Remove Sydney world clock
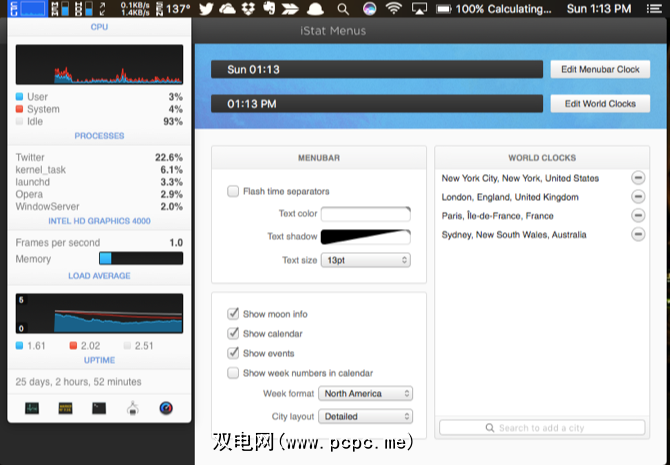The height and width of the screenshot is (465, 670). pyautogui.click(x=638, y=234)
